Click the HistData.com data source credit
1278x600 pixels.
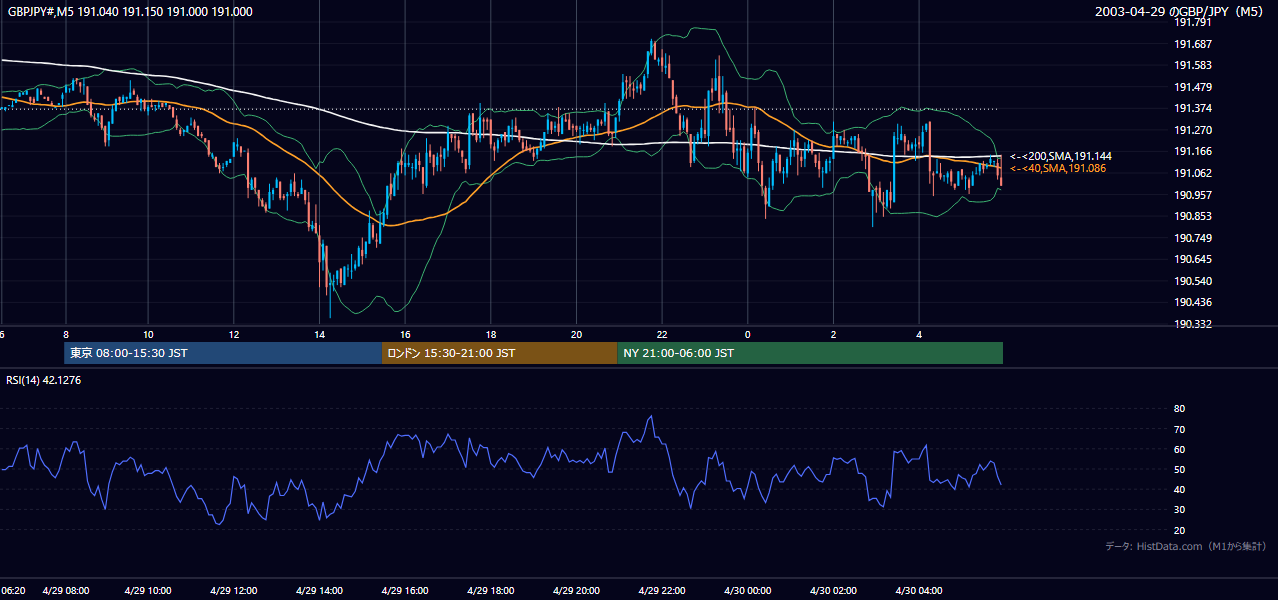coord(1185,546)
